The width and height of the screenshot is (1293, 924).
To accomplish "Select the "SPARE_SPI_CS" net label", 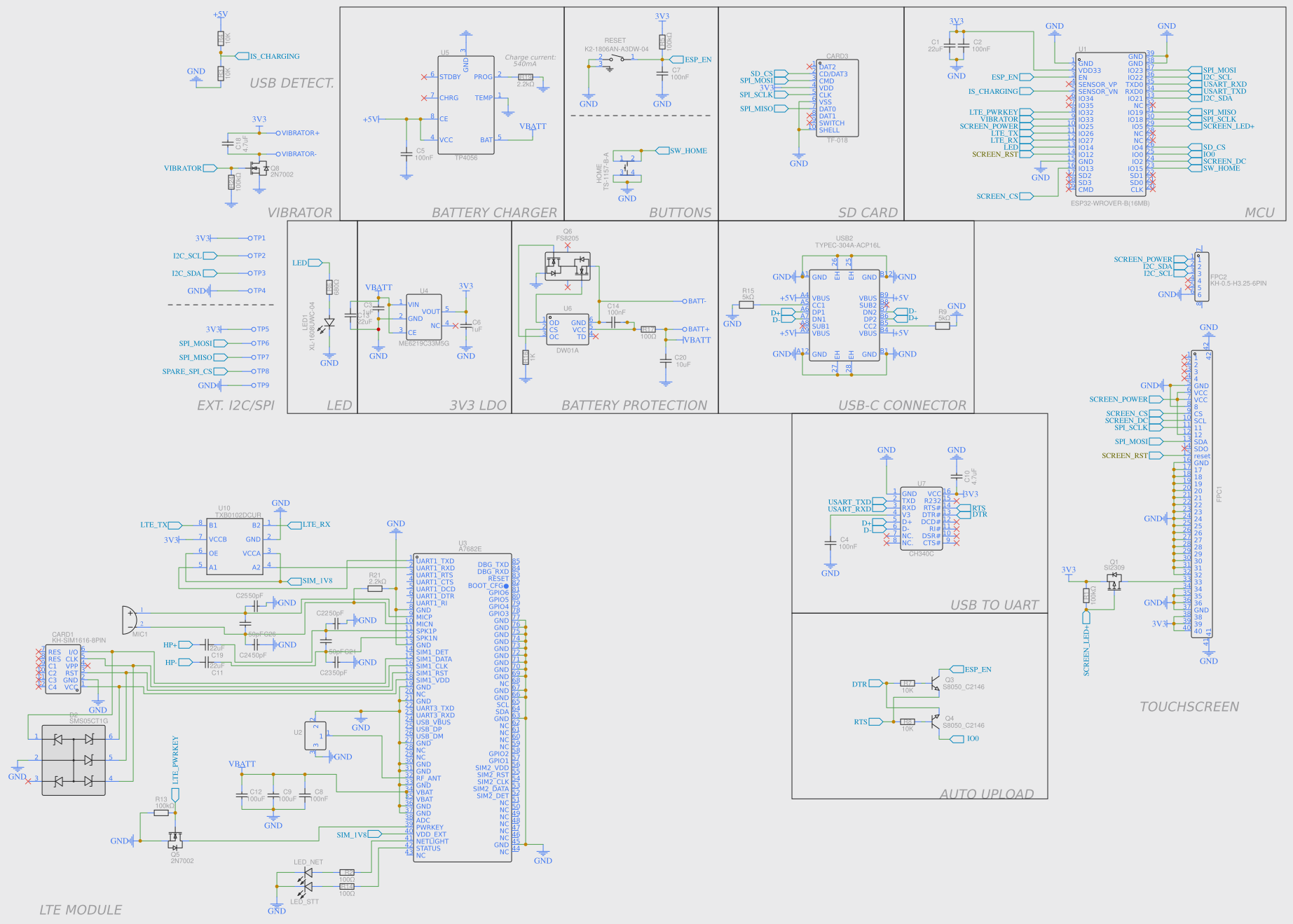I will tap(187, 371).
